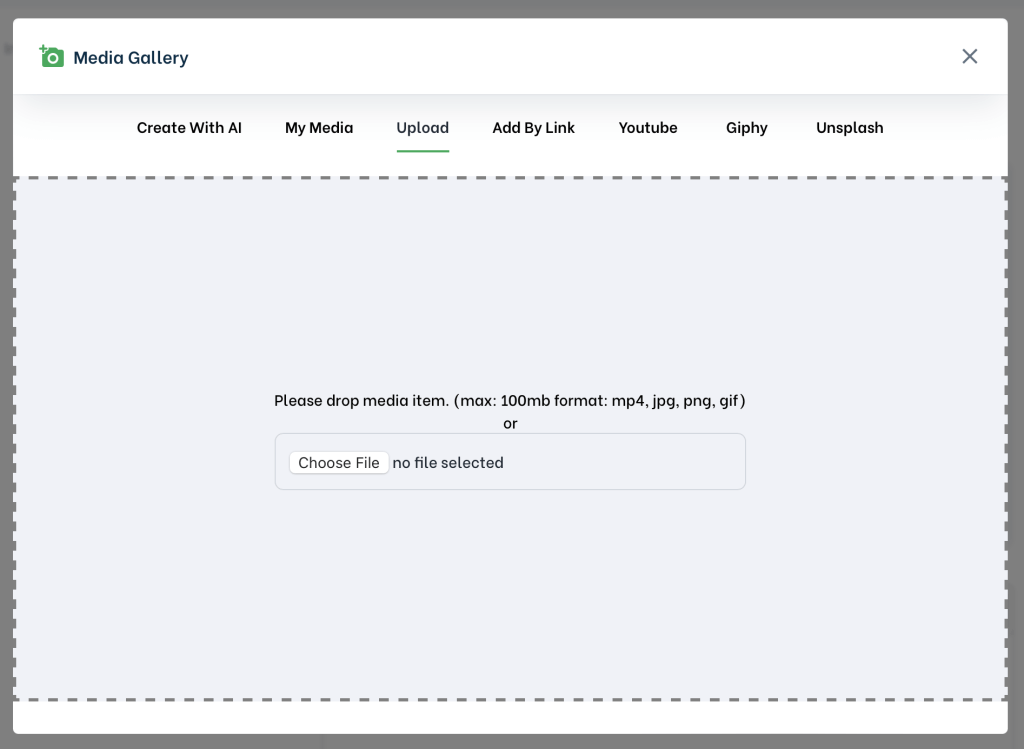Switch to the Create With AI tab
This screenshot has width=1024, height=749.
pos(189,128)
